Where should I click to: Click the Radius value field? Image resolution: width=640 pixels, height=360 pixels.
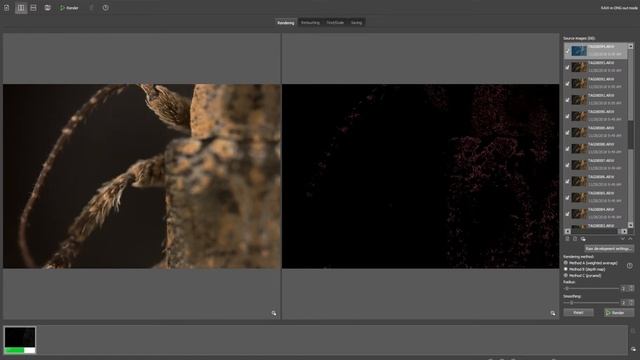click(623, 289)
